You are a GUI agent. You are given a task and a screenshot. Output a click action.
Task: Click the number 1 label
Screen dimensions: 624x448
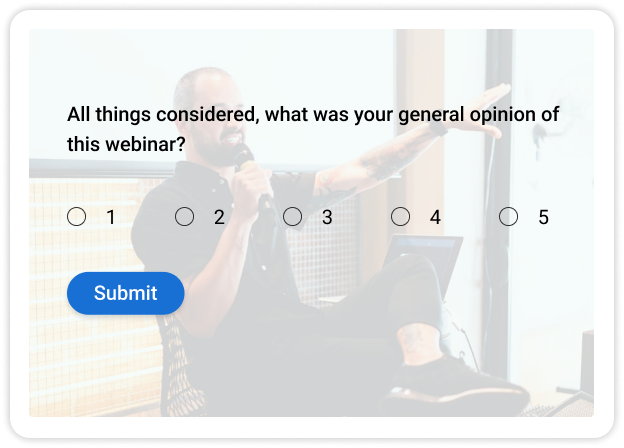pyautogui.click(x=111, y=217)
